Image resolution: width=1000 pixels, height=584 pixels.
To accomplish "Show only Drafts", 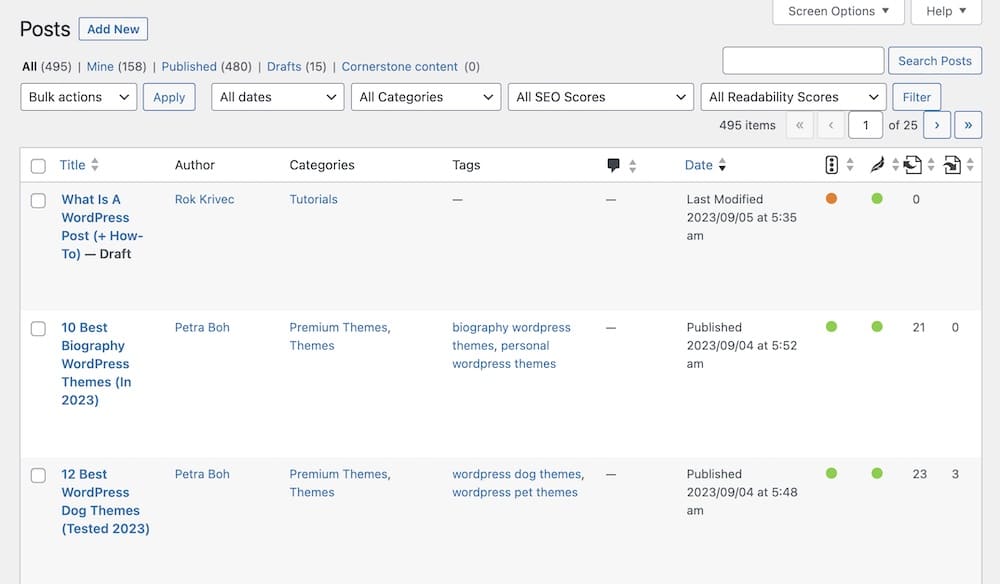I will click(284, 66).
